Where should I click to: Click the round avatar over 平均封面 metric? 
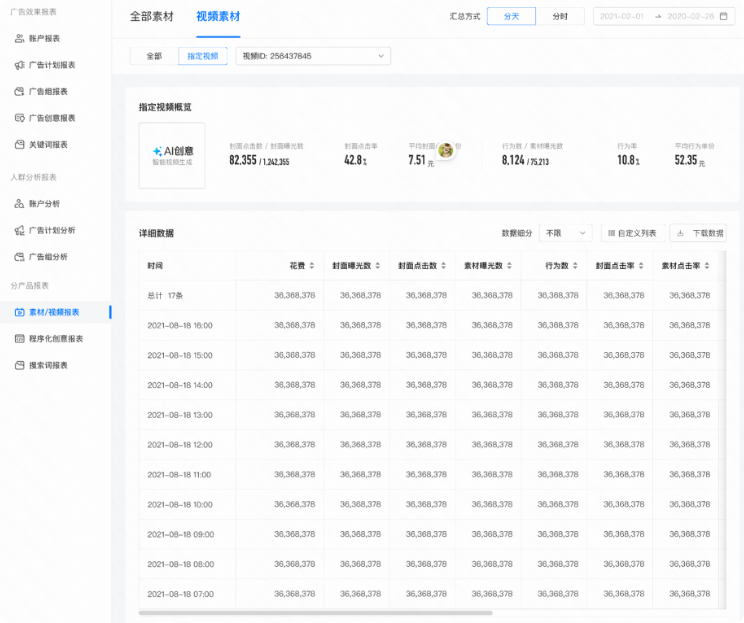446,150
